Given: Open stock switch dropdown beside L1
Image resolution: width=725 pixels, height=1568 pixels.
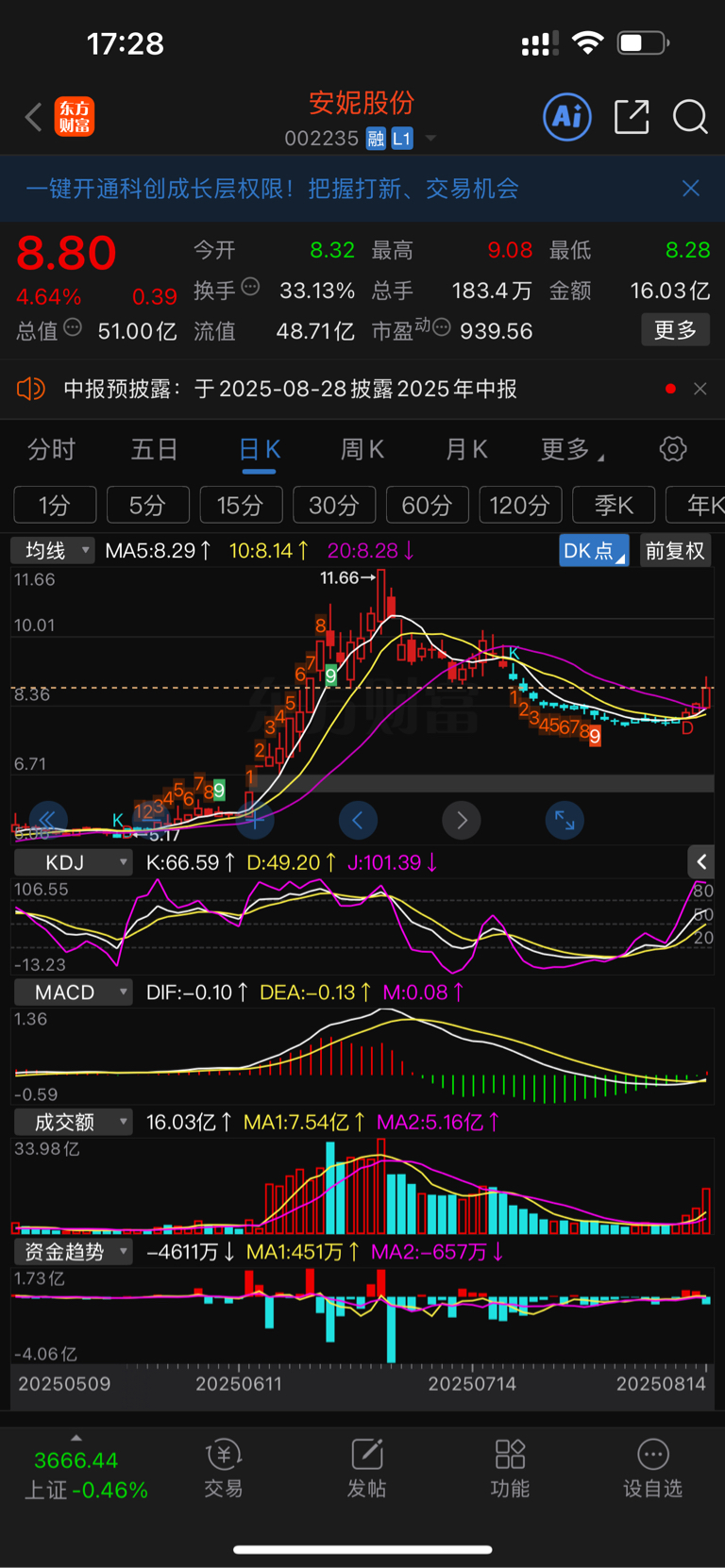Looking at the screenshot, I should pyautogui.click(x=430, y=139).
